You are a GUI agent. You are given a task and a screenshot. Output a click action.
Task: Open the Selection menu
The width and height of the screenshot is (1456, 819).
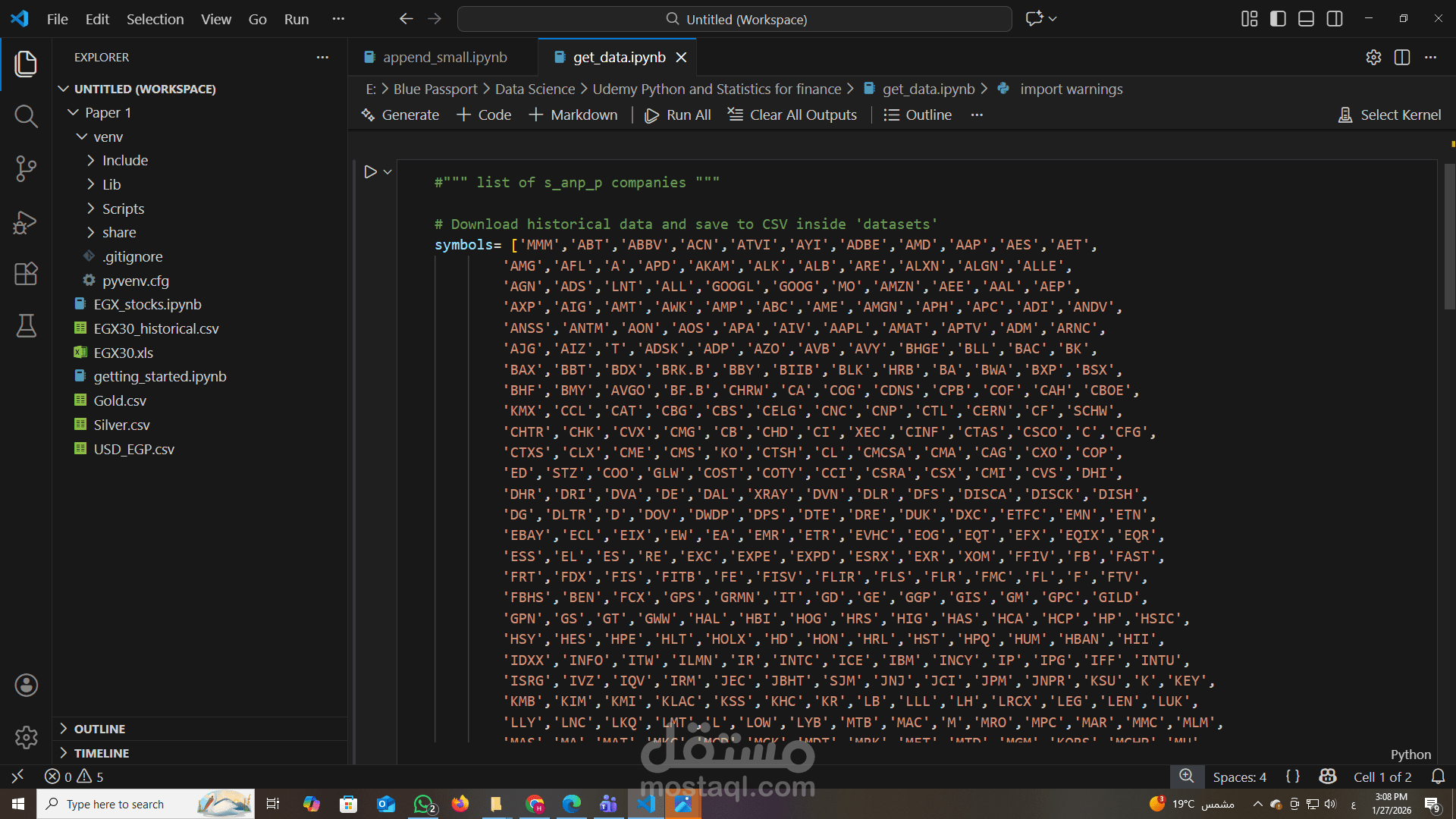[x=155, y=19]
